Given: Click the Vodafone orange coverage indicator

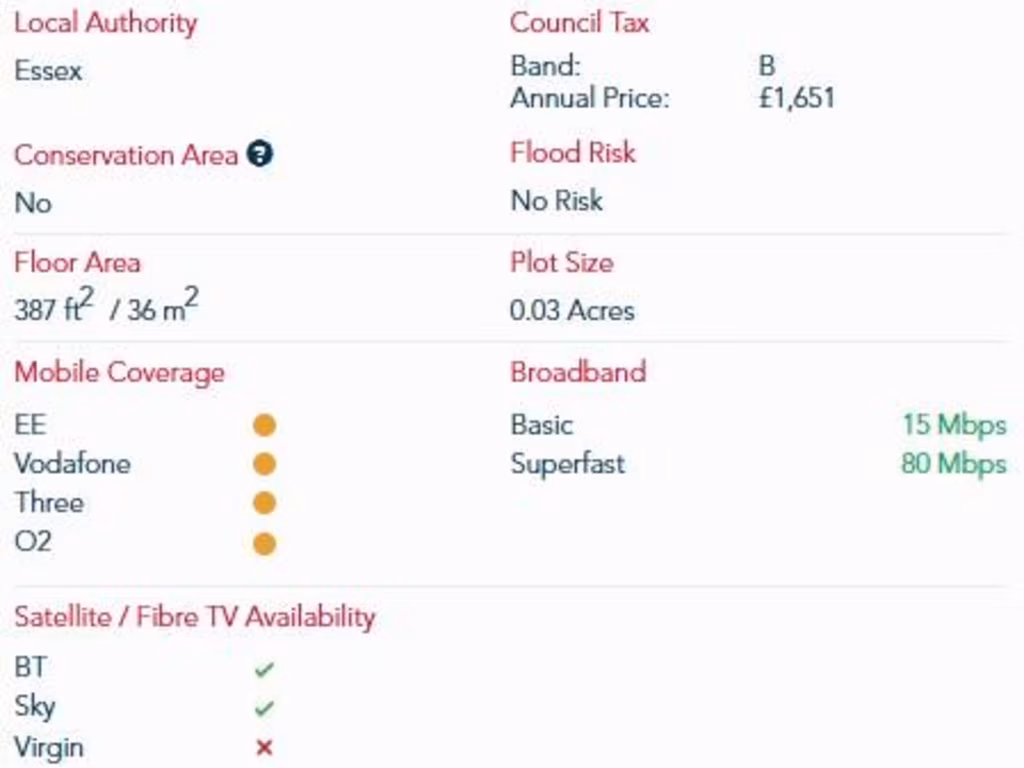Looking at the screenshot, I should [264, 464].
